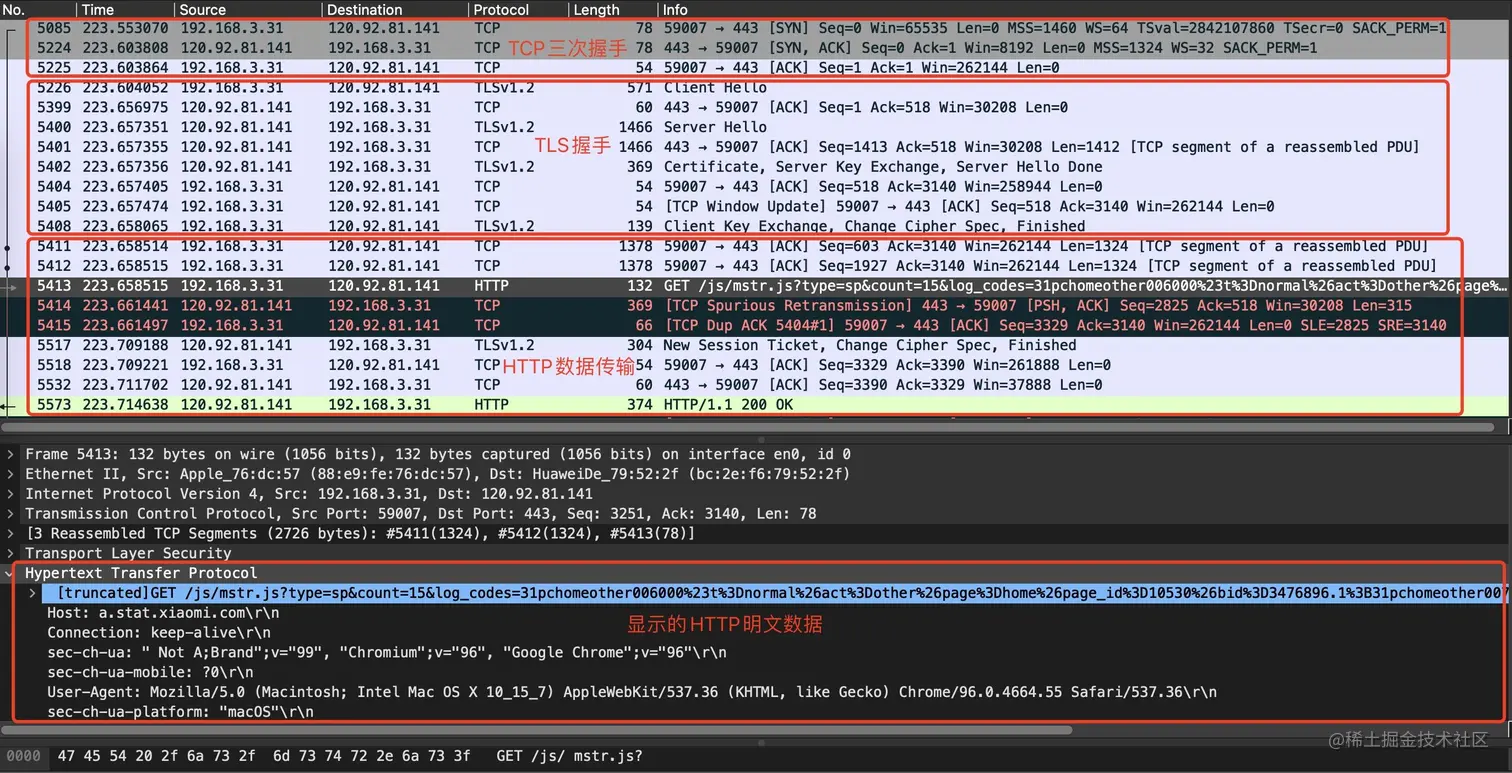Expand the Transport Layer Security section
Screen dimensions: 1512x773
[10, 553]
